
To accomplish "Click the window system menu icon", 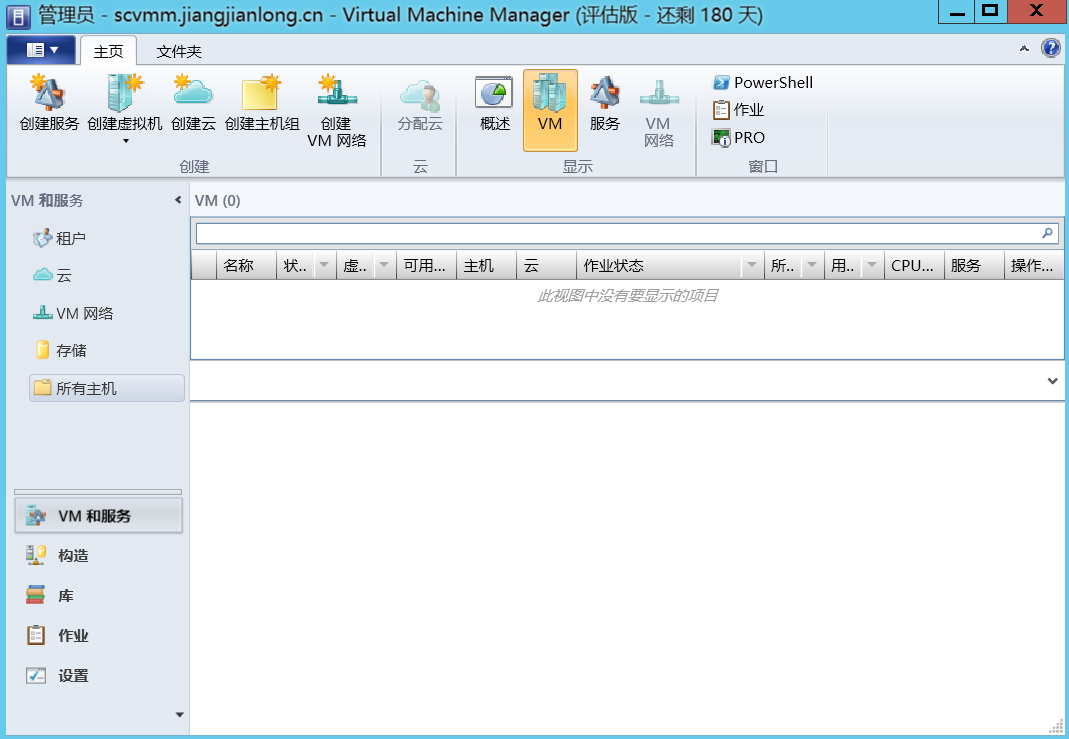I will pos(18,15).
